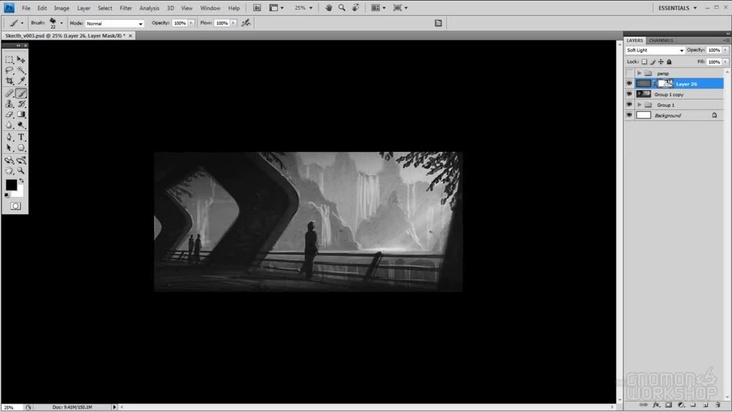Open layer Fill slider arrow
The height and width of the screenshot is (412, 732).
coord(725,62)
